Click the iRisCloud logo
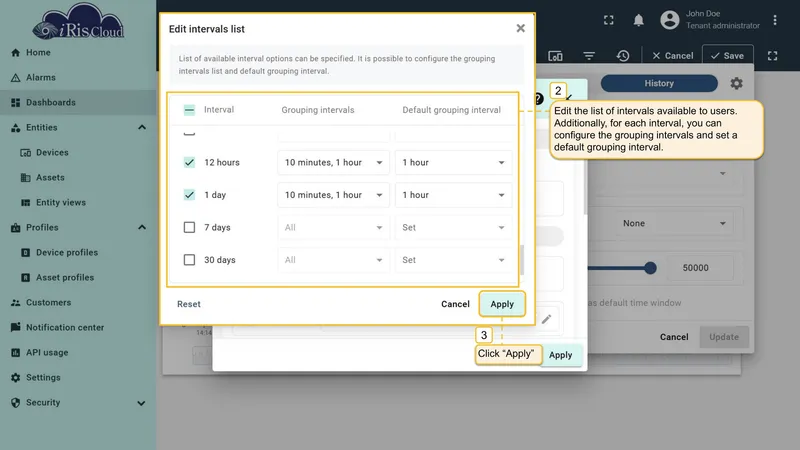This screenshot has height=450, width=800. coord(78,21)
